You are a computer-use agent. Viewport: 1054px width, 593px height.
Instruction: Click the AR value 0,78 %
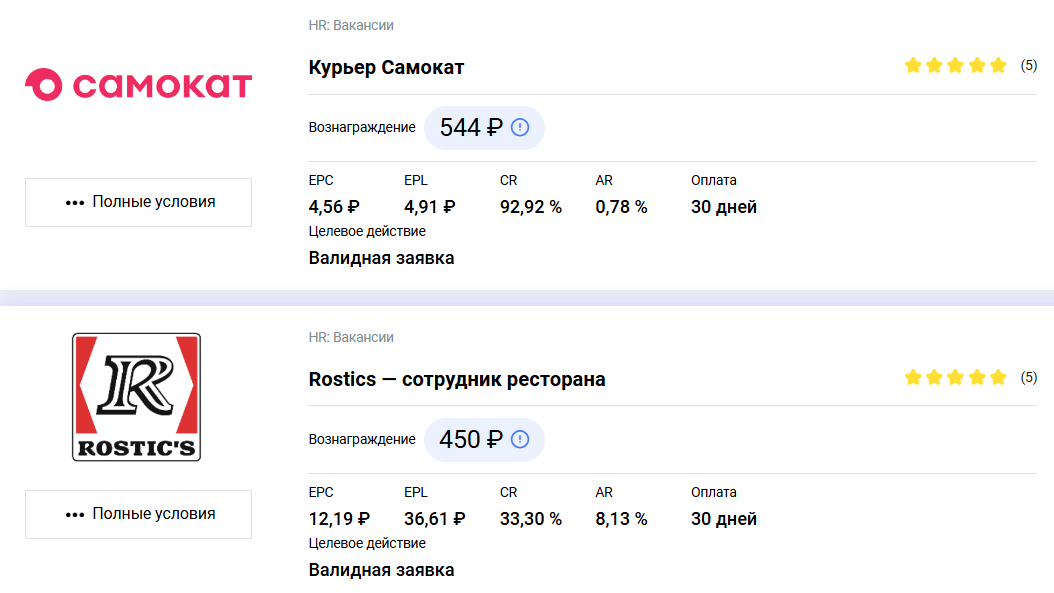(621, 207)
